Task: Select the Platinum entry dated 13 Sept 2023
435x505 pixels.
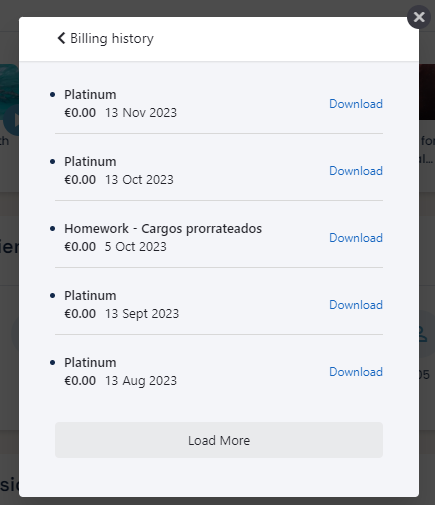Action: coord(219,305)
